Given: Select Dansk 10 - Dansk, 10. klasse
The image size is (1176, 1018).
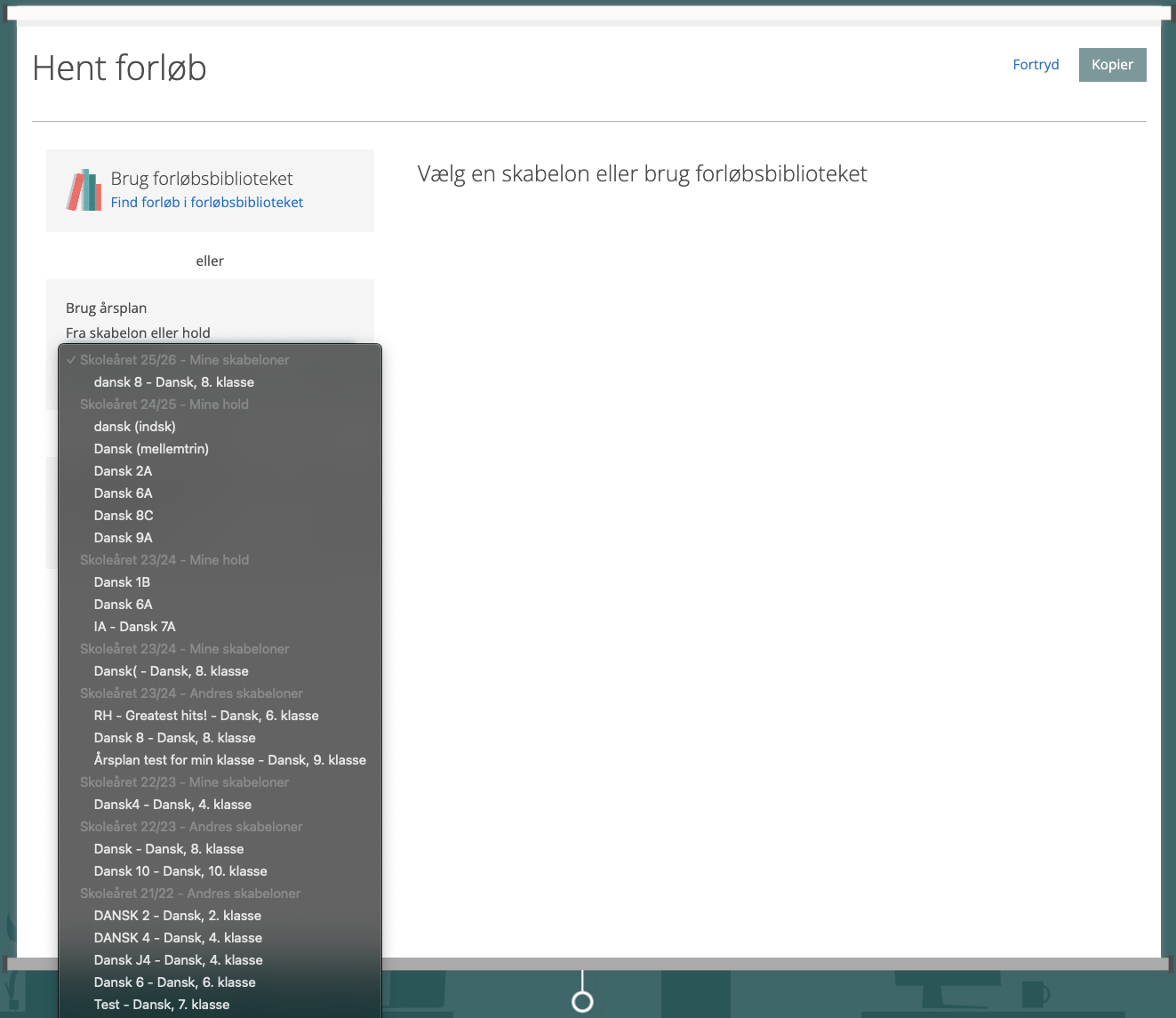Looking at the screenshot, I should point(180,871).
